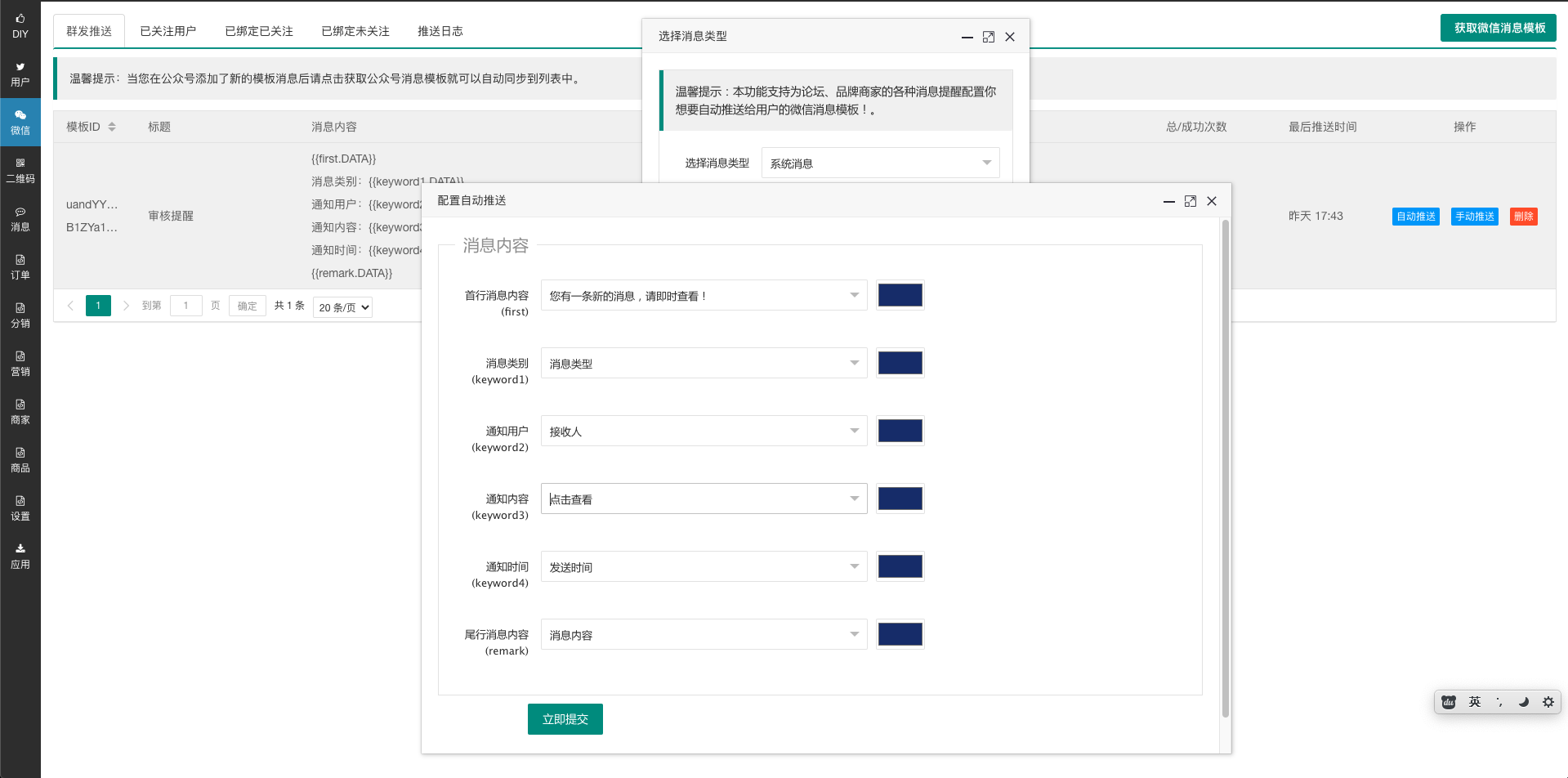This screenshot has width=1568, height=778.
Task: Click the 最后推送时间 column header
Action: 1323,127
